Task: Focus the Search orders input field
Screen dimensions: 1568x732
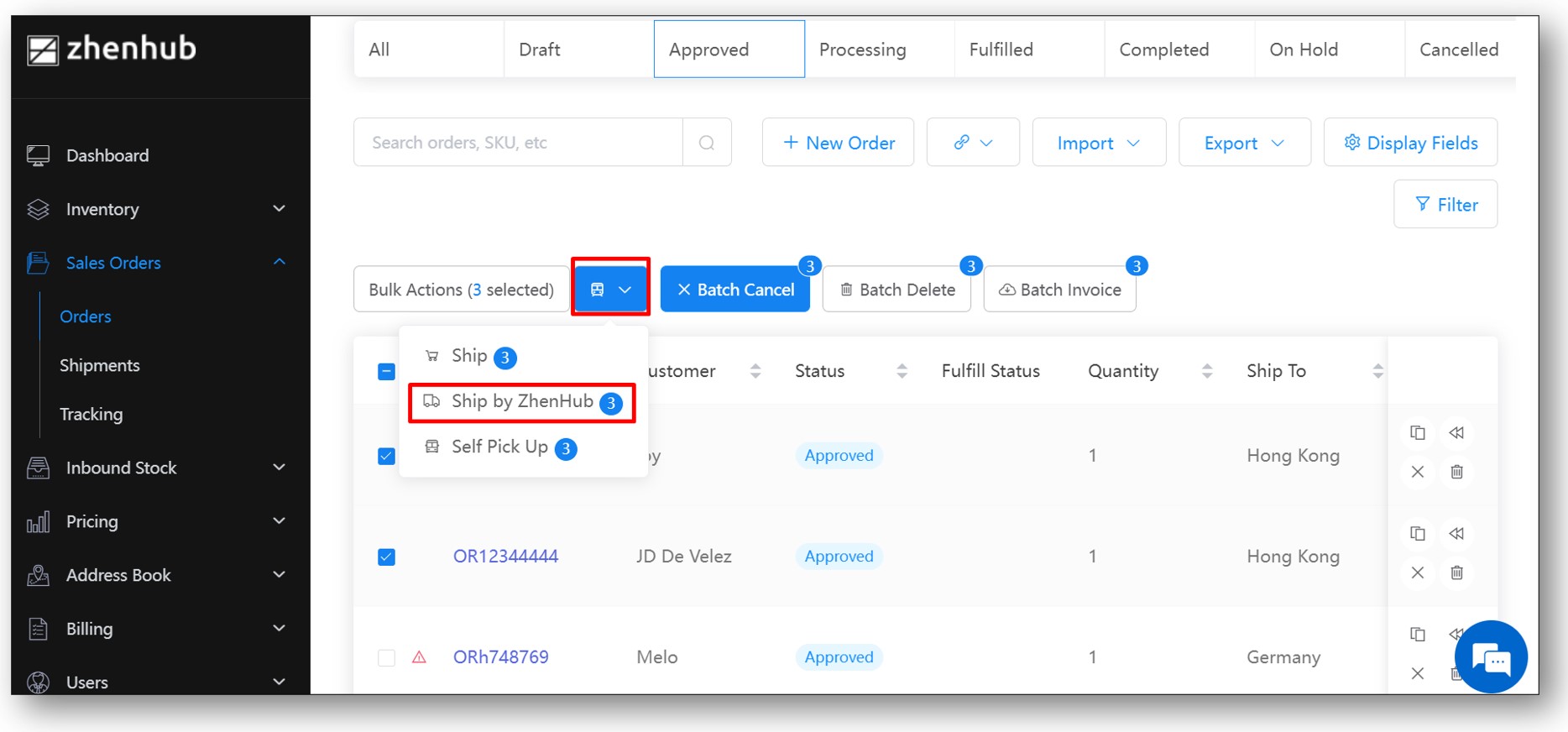Action: (518, 143)
